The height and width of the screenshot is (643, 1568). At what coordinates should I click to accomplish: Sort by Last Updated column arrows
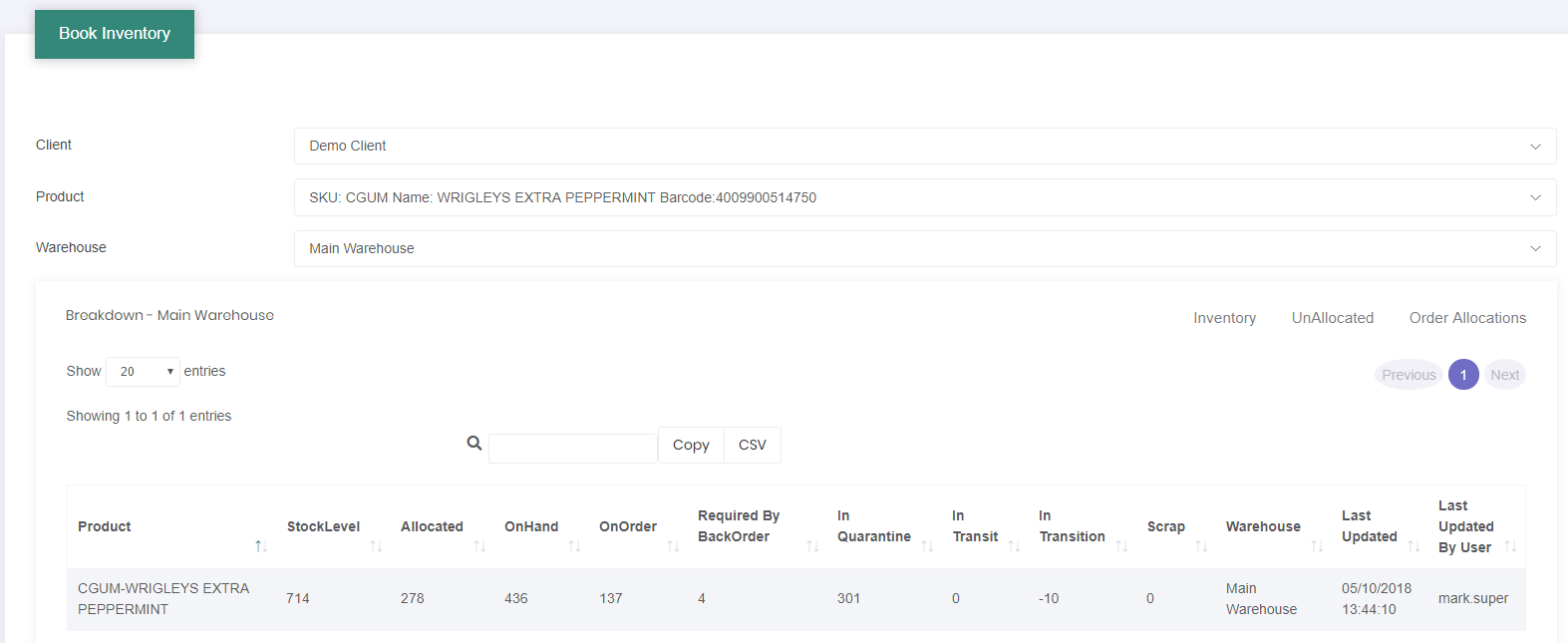point(1413,546)
